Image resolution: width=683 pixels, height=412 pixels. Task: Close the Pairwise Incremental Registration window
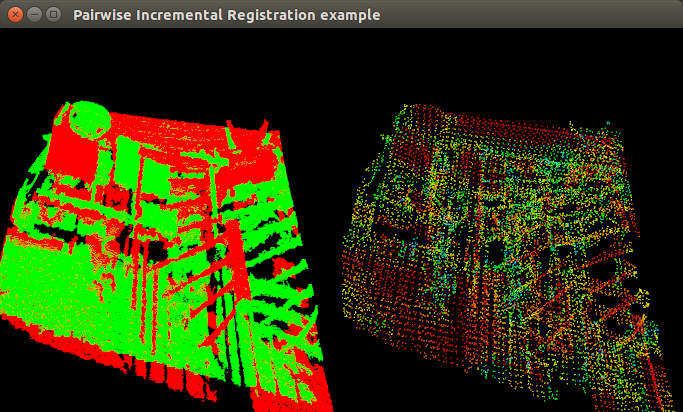(x=15, y=15)
